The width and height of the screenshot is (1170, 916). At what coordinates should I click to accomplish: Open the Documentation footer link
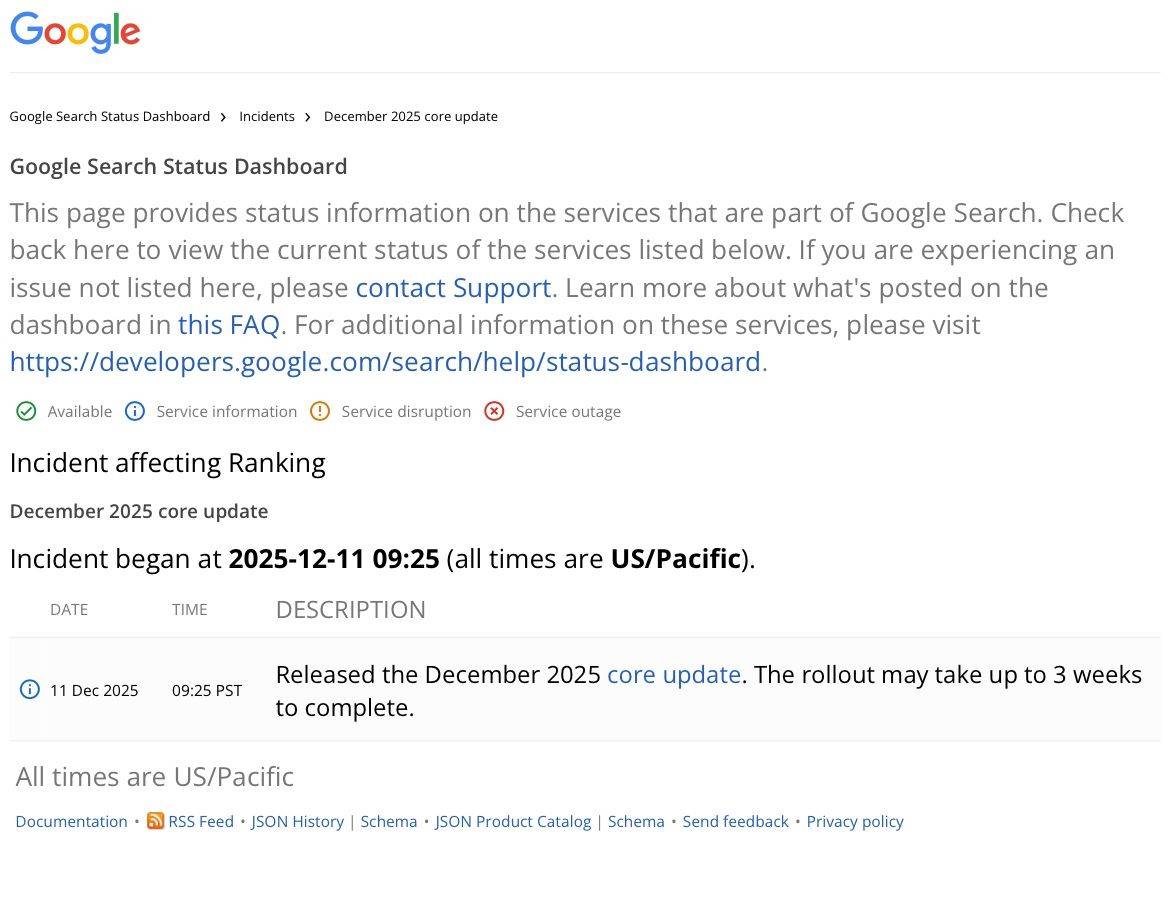point(71,821)
